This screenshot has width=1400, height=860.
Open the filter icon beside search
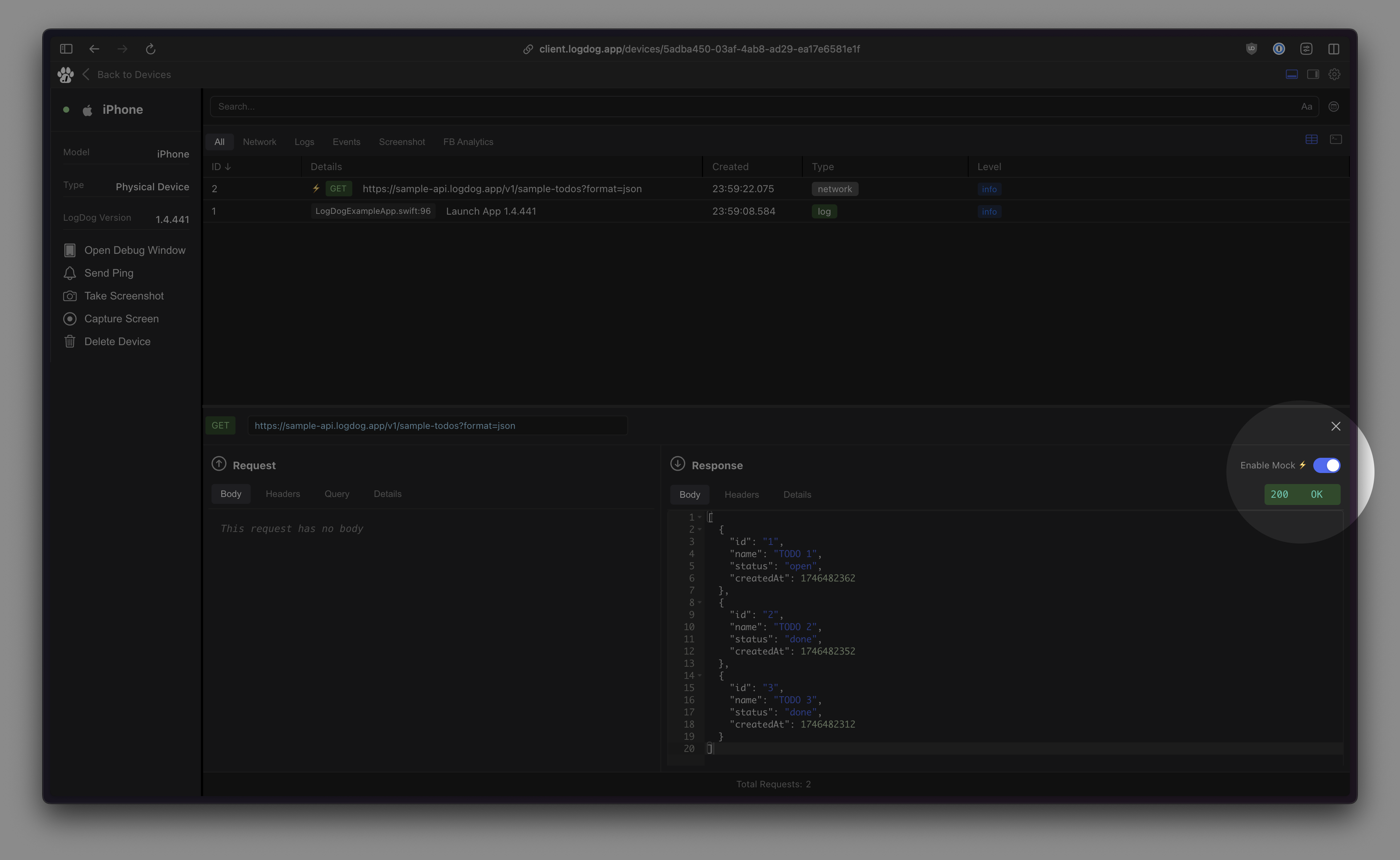[x=1333, y=107]
